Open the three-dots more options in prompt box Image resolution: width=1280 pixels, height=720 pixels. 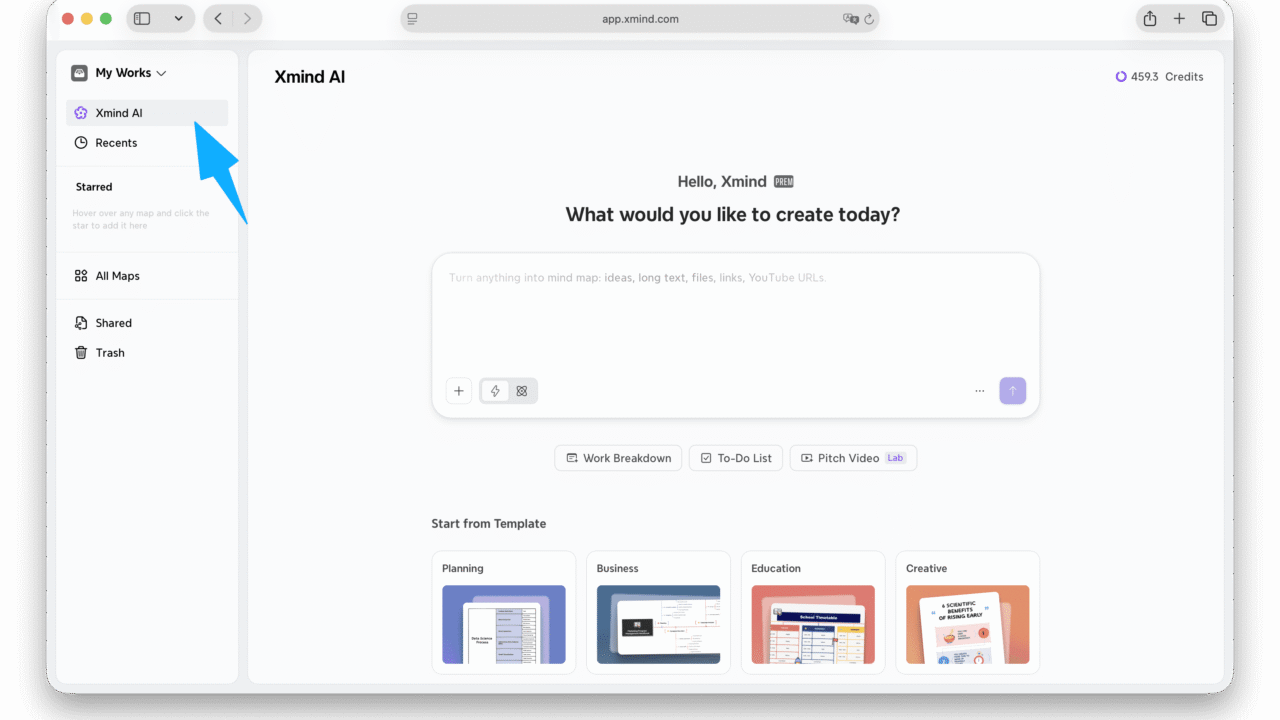point(979,391)
